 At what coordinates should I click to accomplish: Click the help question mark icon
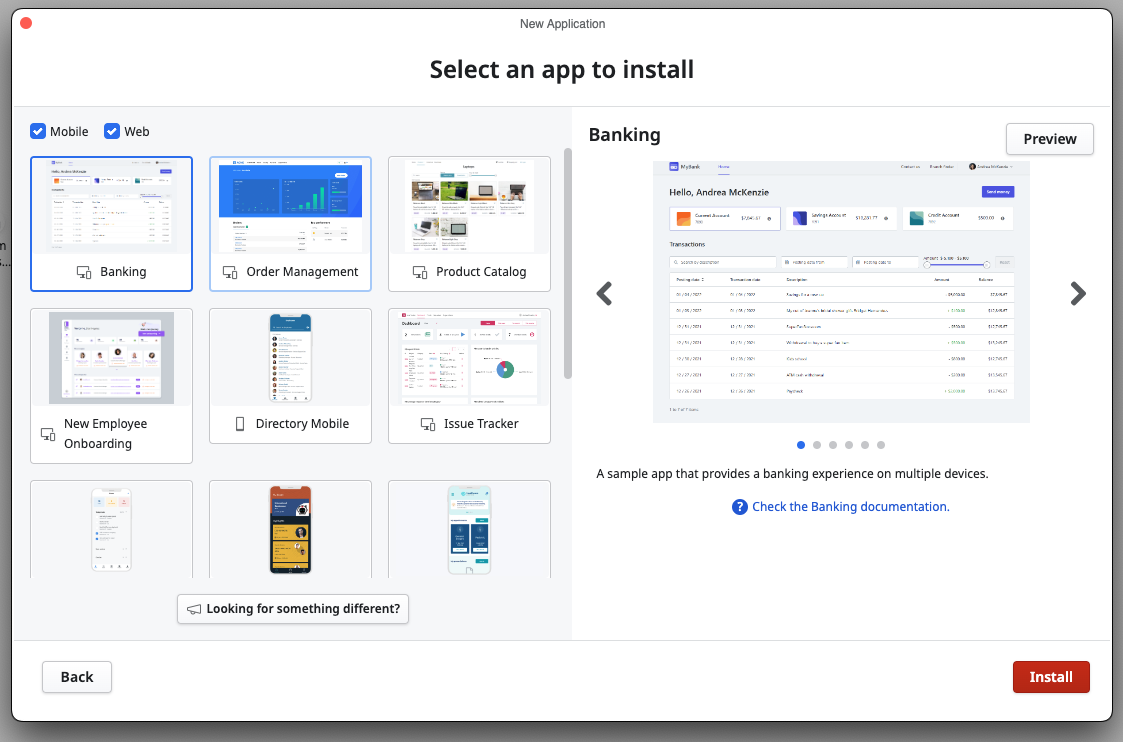click(x=740, y=507)
